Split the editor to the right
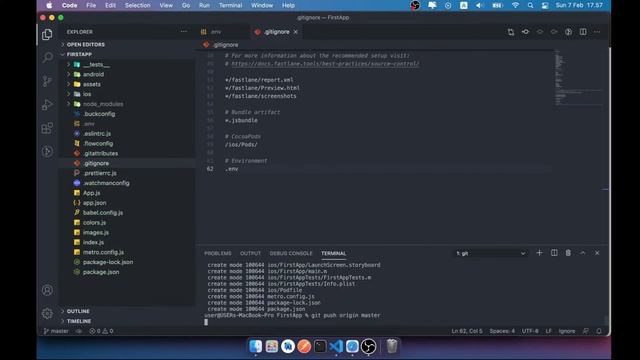This screenshot has height=360, width=640. coord(583,32)
